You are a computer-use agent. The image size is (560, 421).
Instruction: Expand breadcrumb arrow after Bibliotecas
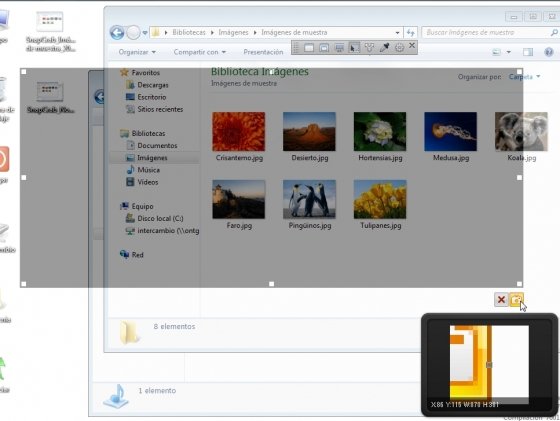(x=212, y=32)
